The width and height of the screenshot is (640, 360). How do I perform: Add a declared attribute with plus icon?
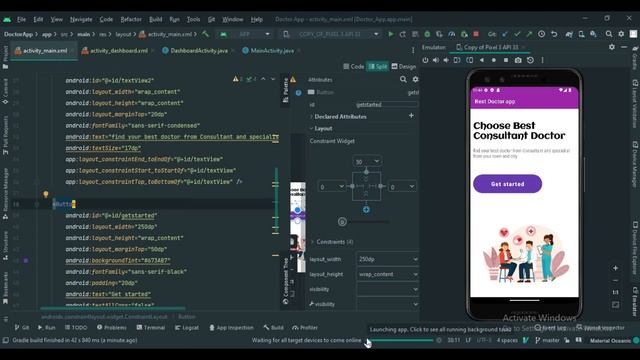[411, 116]
